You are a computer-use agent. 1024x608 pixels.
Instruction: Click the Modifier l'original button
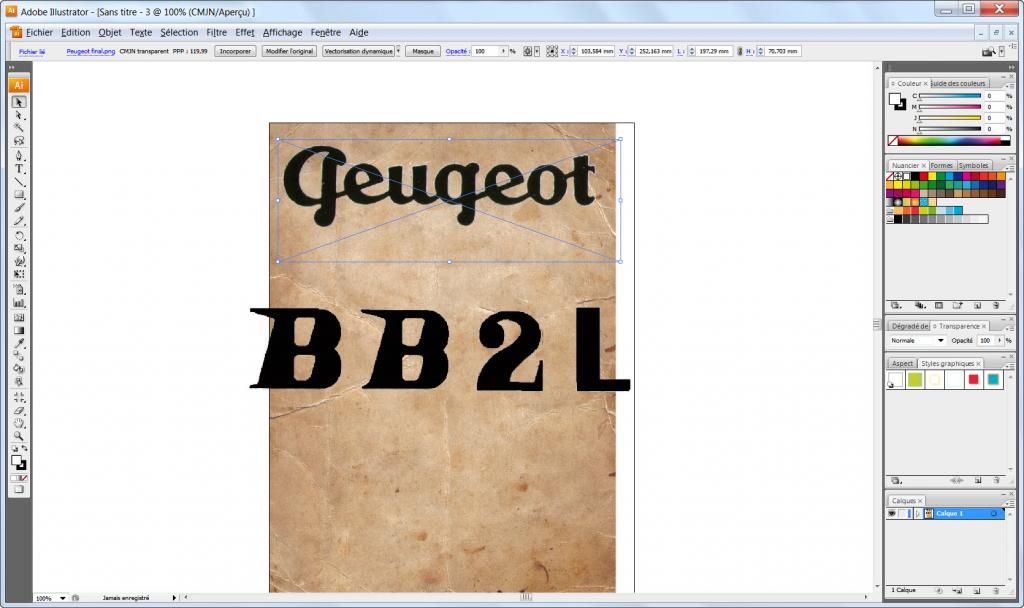click(x=289, y=51)
